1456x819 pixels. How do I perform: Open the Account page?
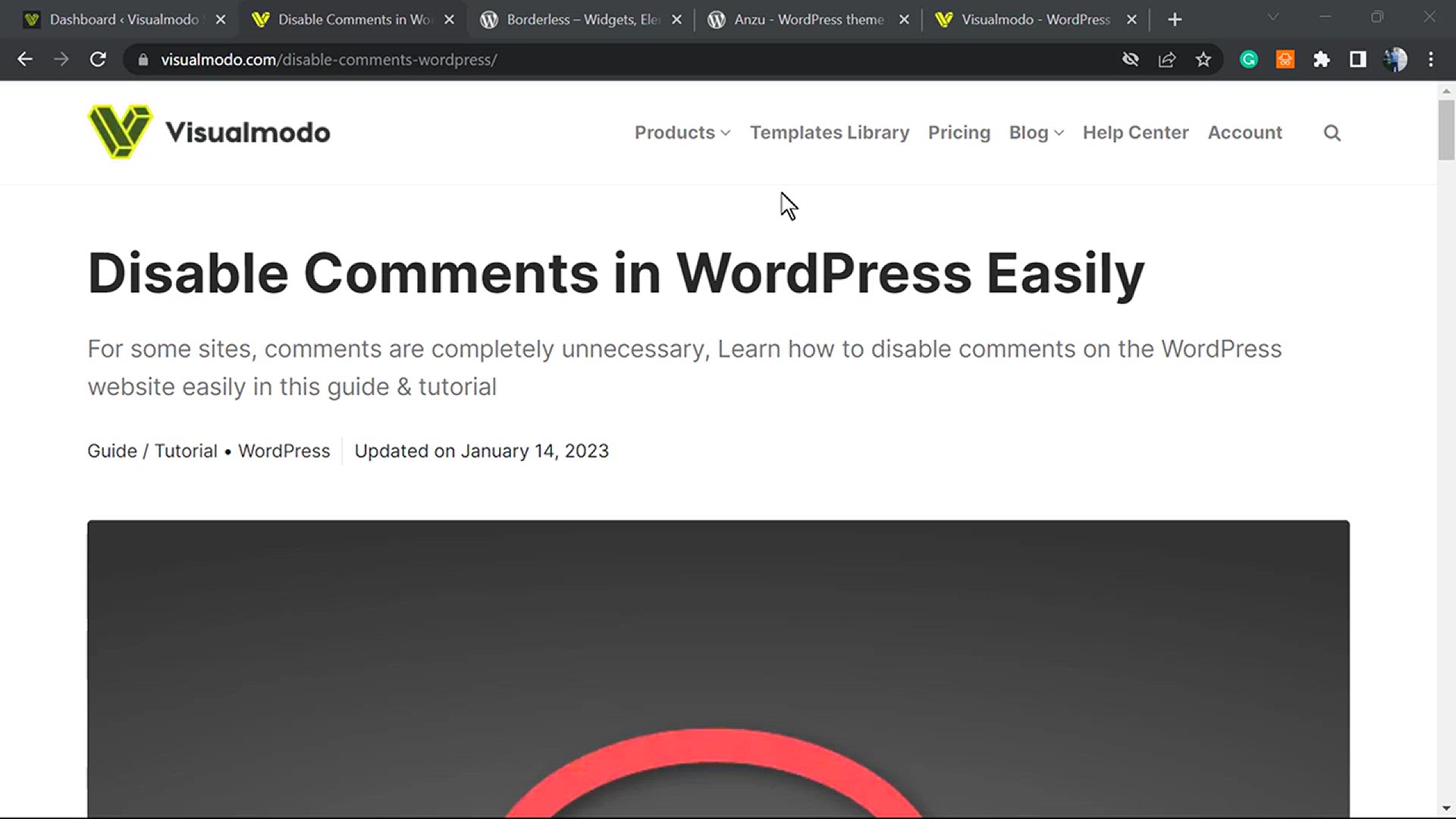point(1244,133)
